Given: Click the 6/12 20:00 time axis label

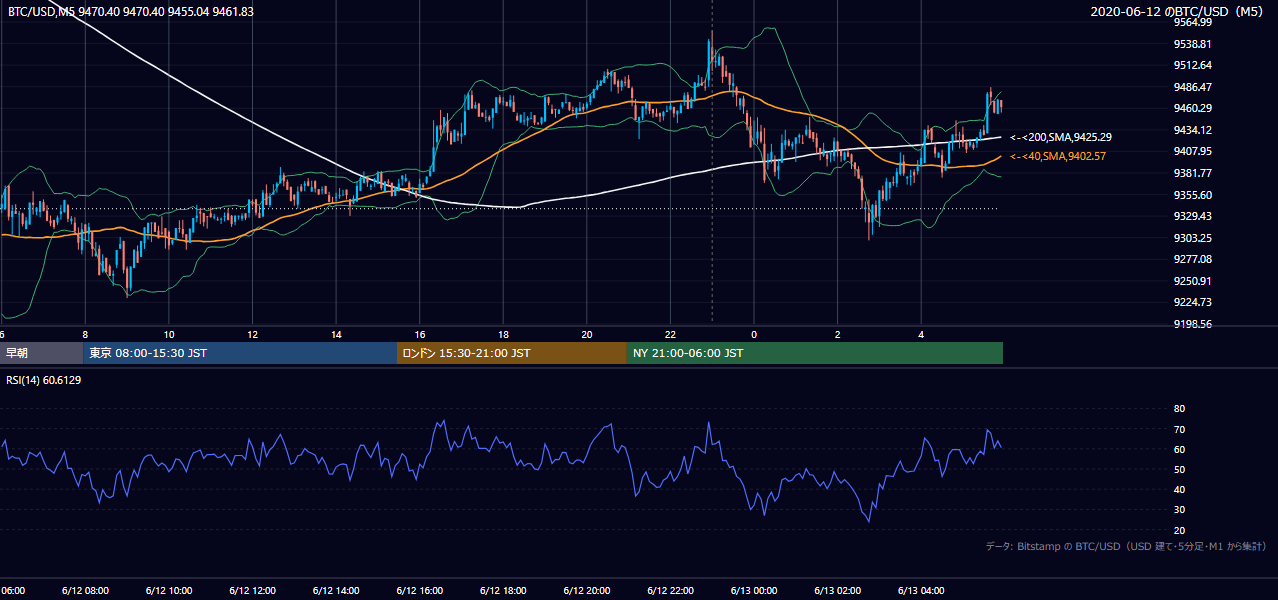Looking at the screenshot, I should click(x=586, y=590).
